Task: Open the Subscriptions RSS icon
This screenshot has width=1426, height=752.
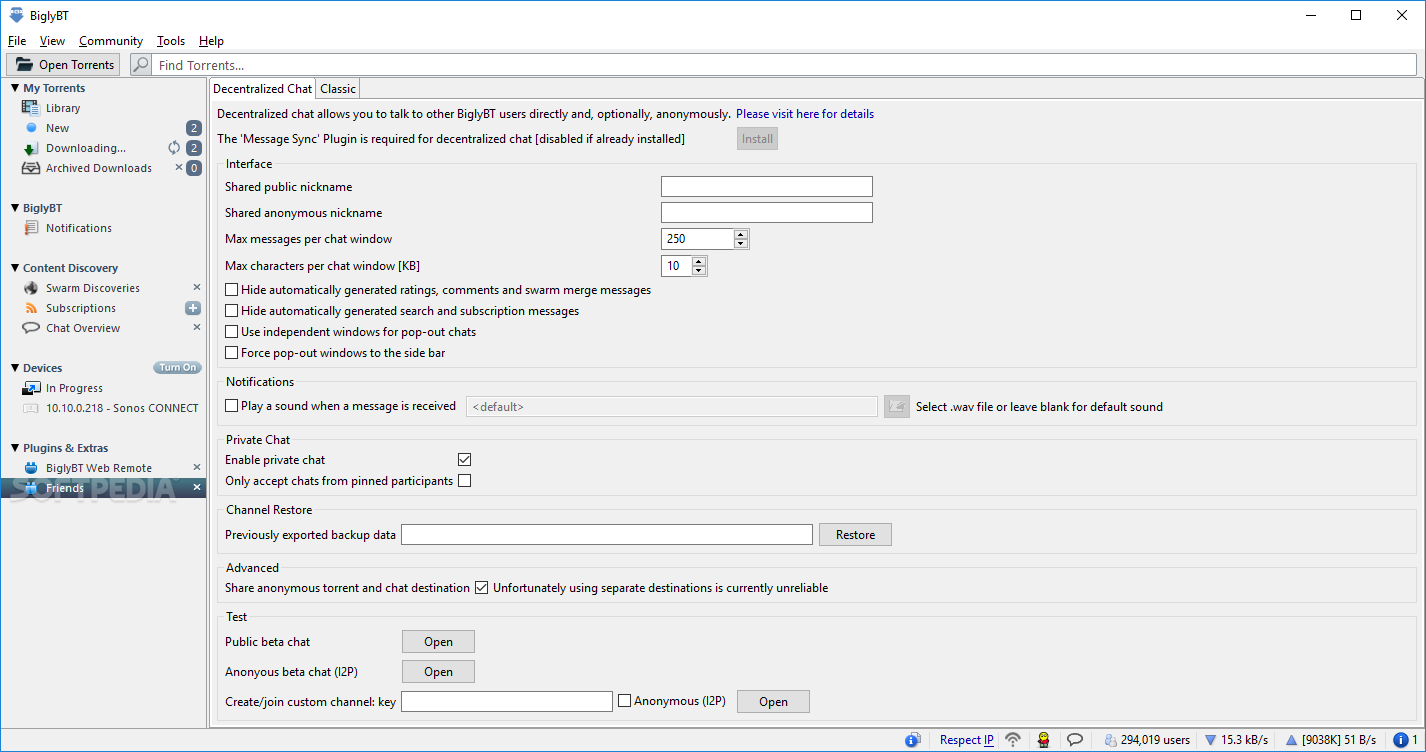Action: pos(30,308)
